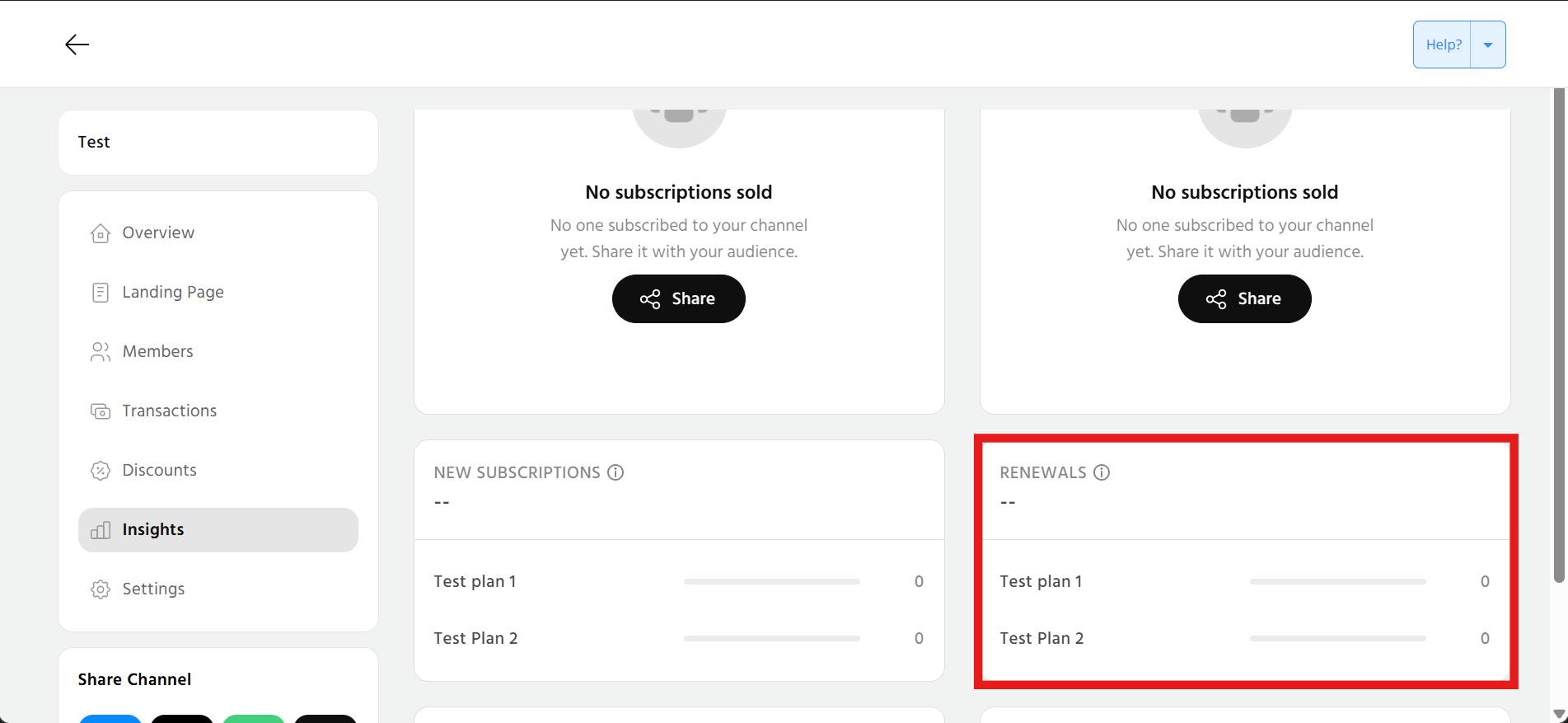Viewport: 1568px width, 723px height.
Task: Click info icon next to New Subscriptions
Action: tap(615, 472)
